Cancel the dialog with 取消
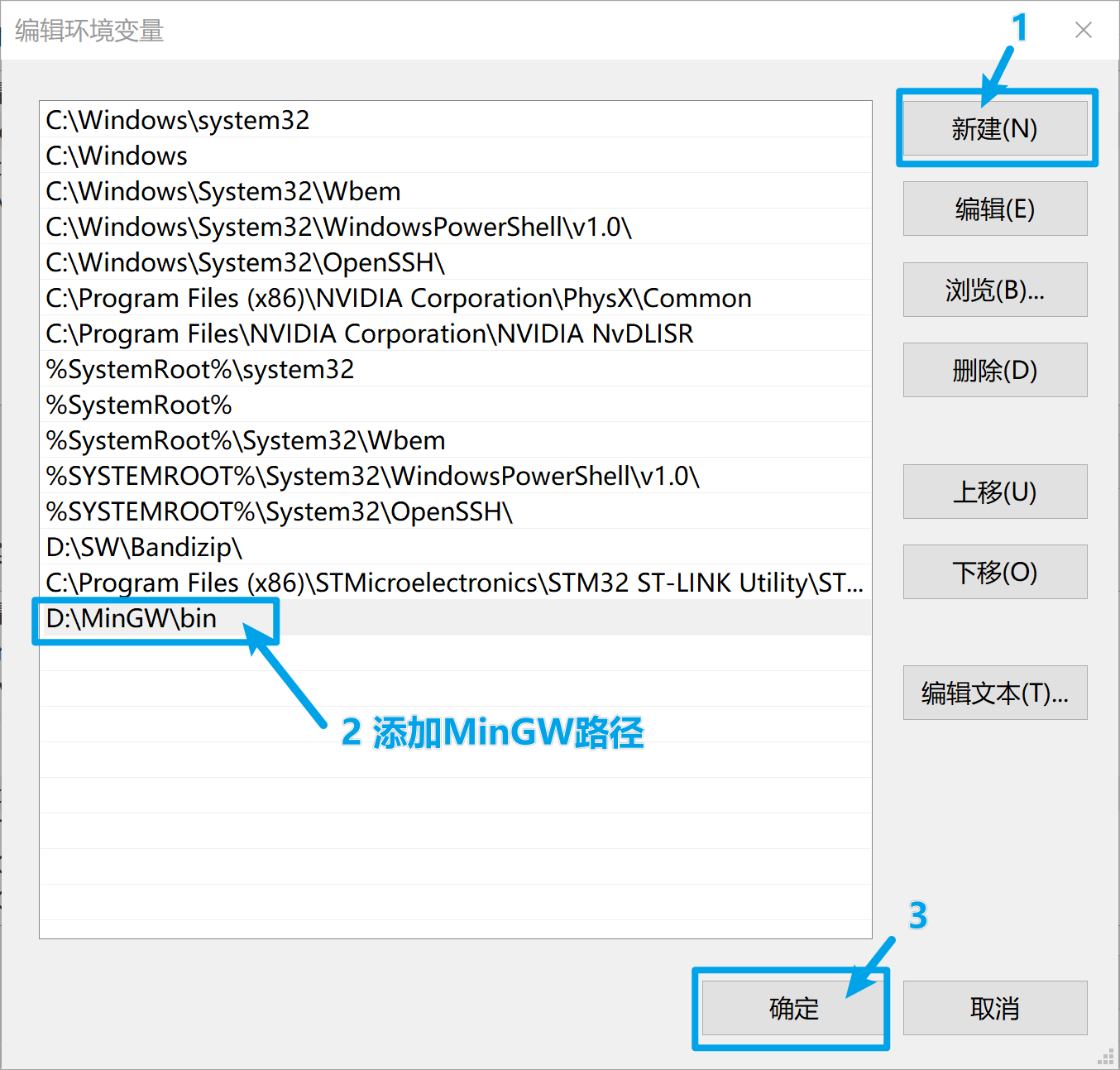 pyautogui.click(x=995, y=1008)
